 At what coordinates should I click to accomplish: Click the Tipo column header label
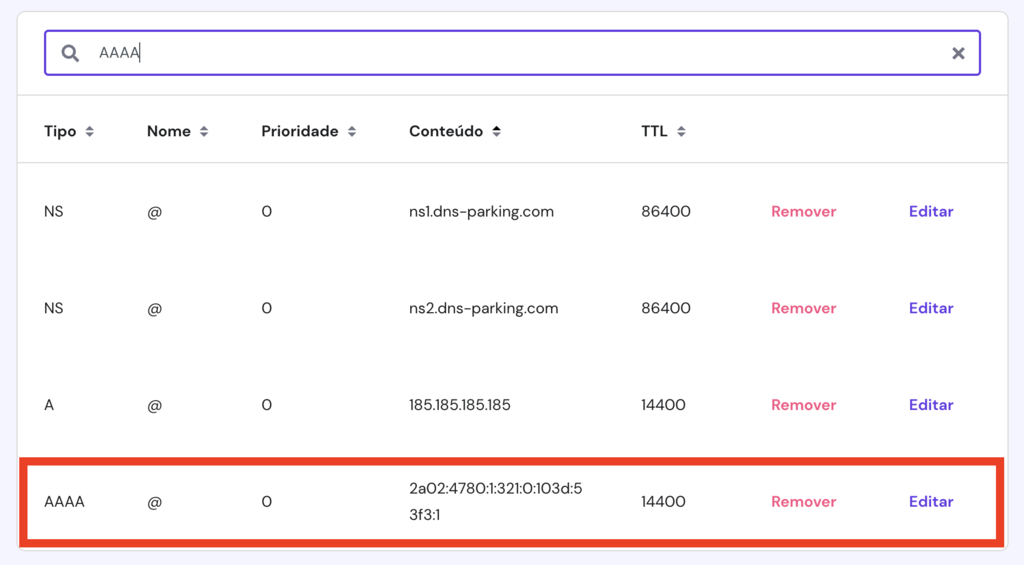tap(60, 132)
